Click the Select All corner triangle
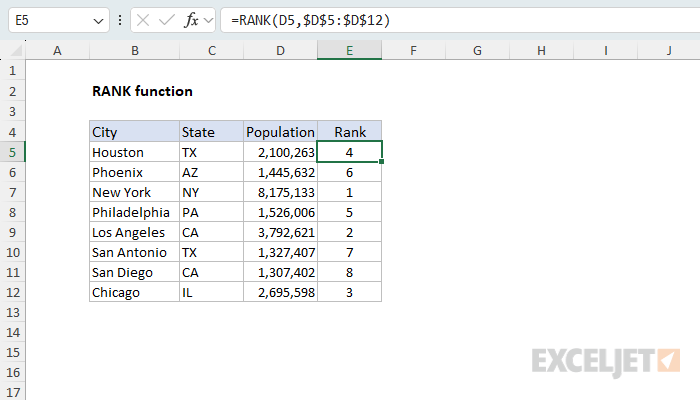This screenshot has width=700, height=400. pyautogui.click(x=16, y=50)
